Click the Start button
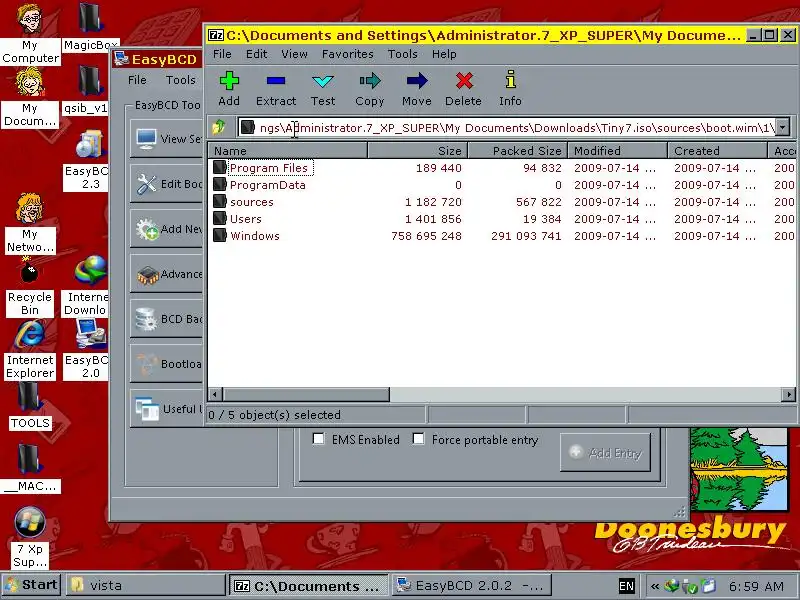The width and height of the screenshot is (800, 600). 31,585
